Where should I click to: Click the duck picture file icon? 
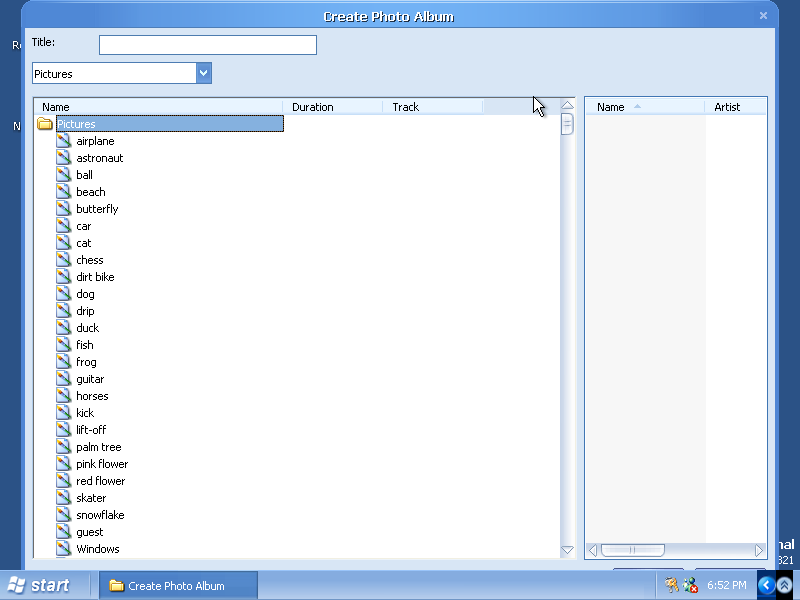click(x=64, y=328)
